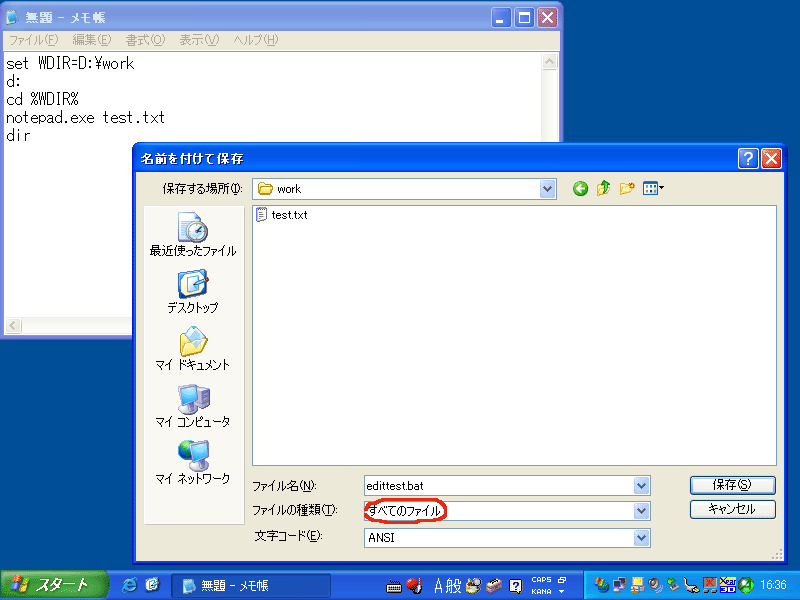Open the 書式 menu in Notepad

click(145, 40)
